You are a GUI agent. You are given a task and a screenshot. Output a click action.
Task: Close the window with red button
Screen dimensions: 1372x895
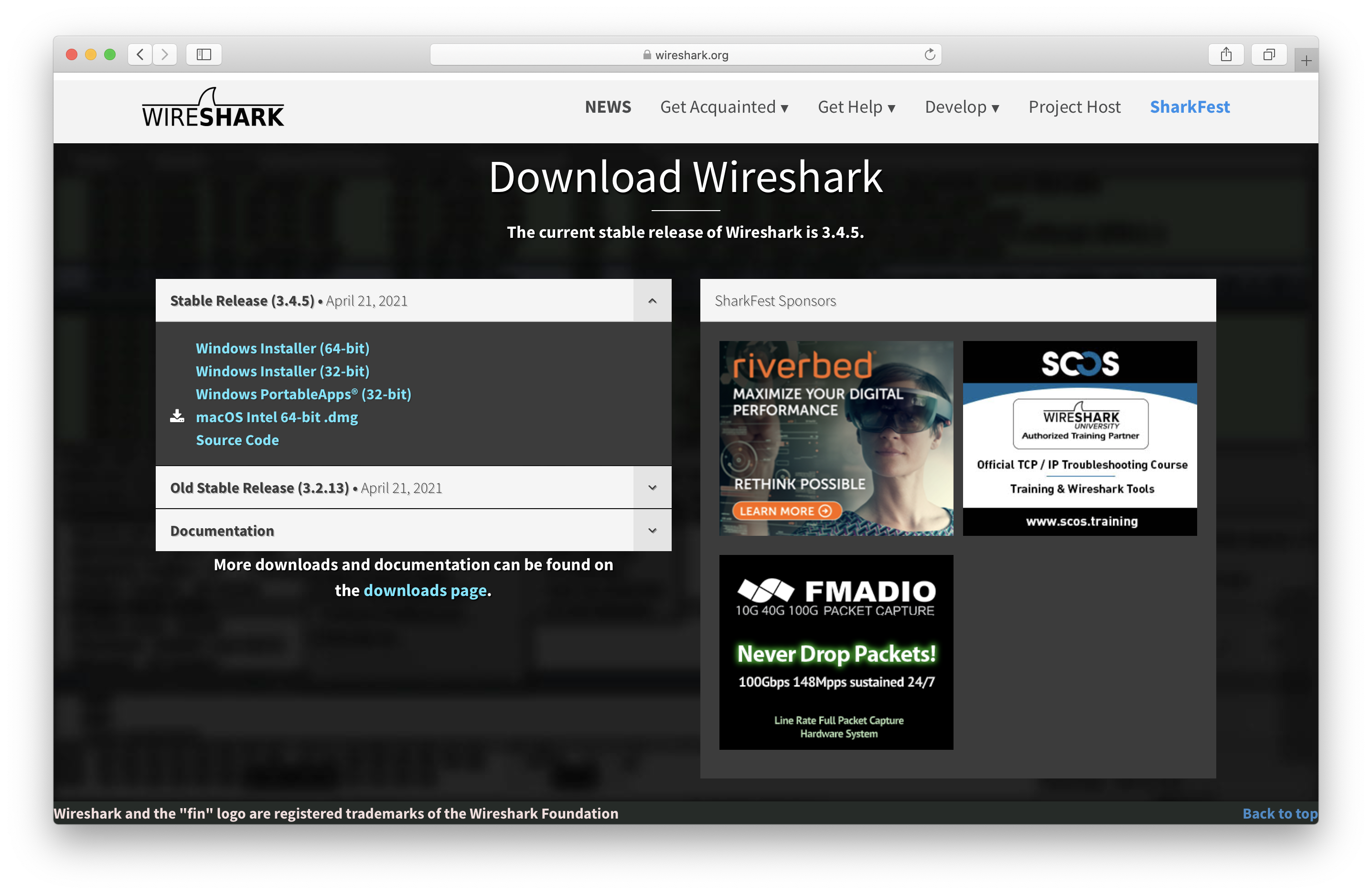point(72,55)
